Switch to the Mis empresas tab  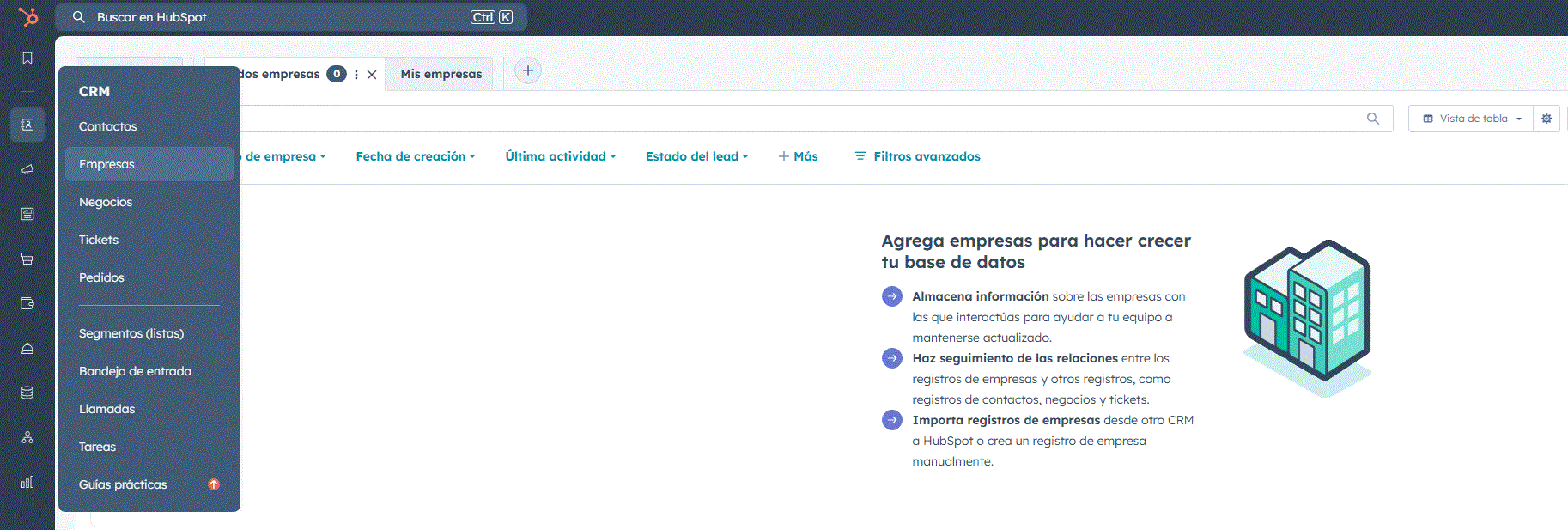pos(441,74)
